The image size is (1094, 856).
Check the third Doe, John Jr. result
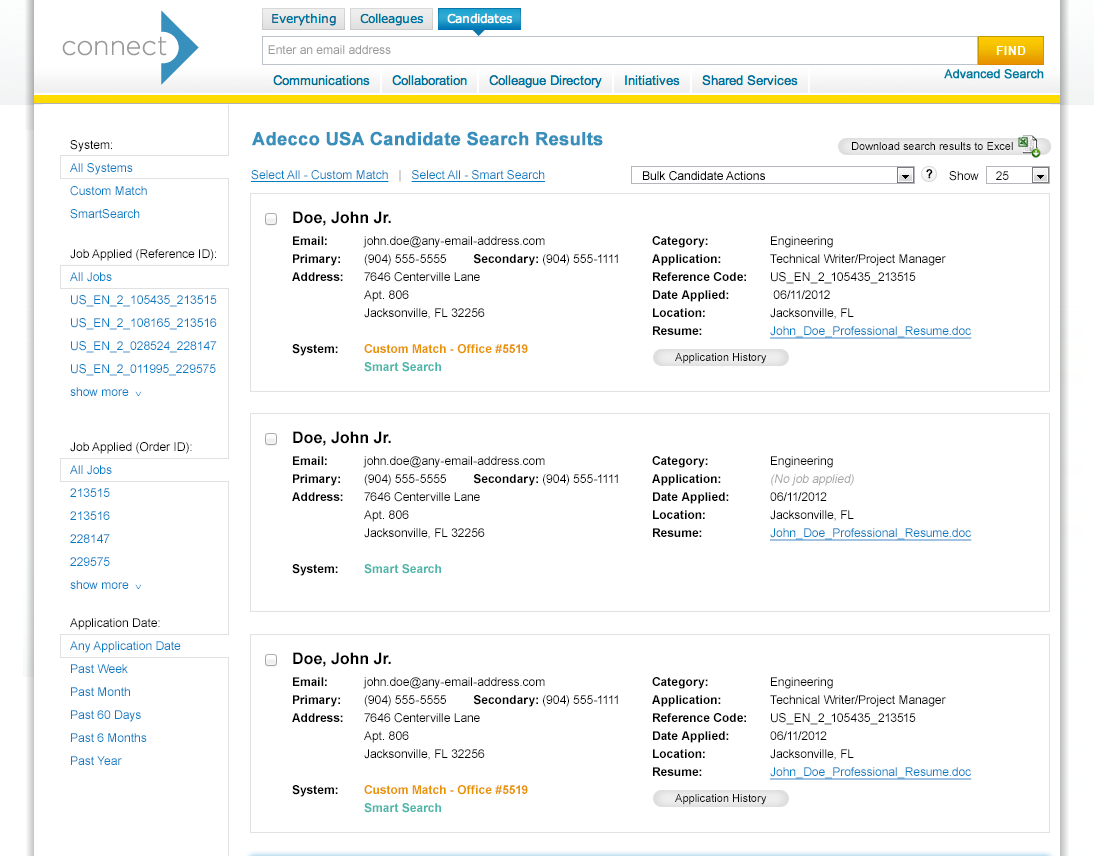pos(271,660)
